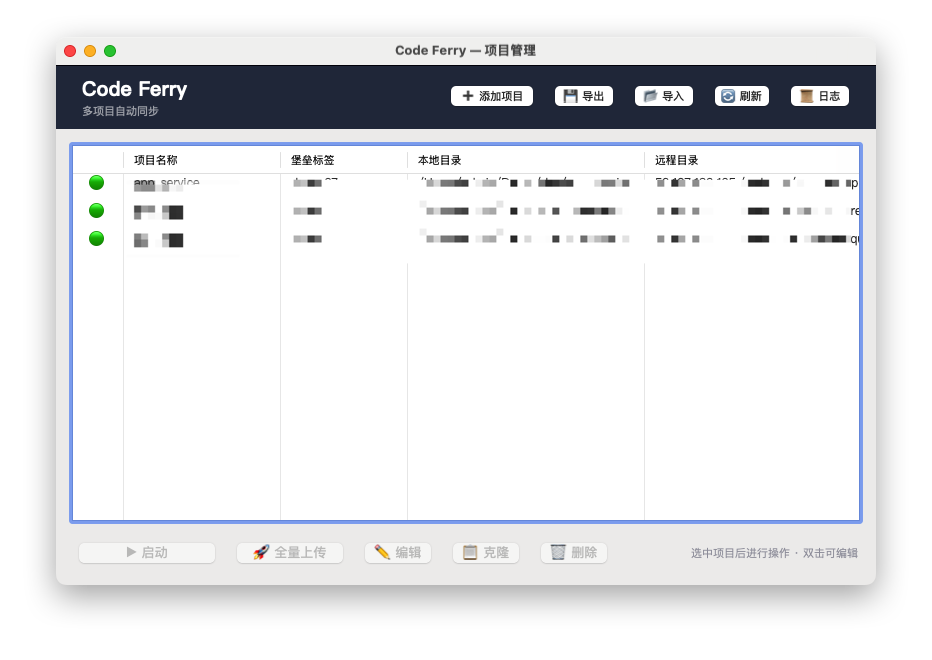The image size is (932, 660).
Task: Select the first project row green status dot
Action: click(x=96, y=183)
